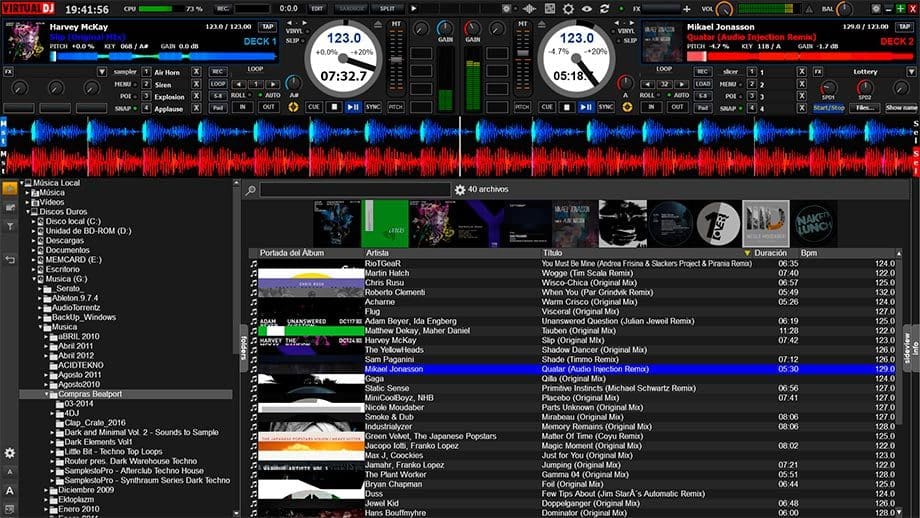Toggle Deck 2 key lock icon
Image resolution: width=920 pixels, height=518 pixels.
[627, 107]
